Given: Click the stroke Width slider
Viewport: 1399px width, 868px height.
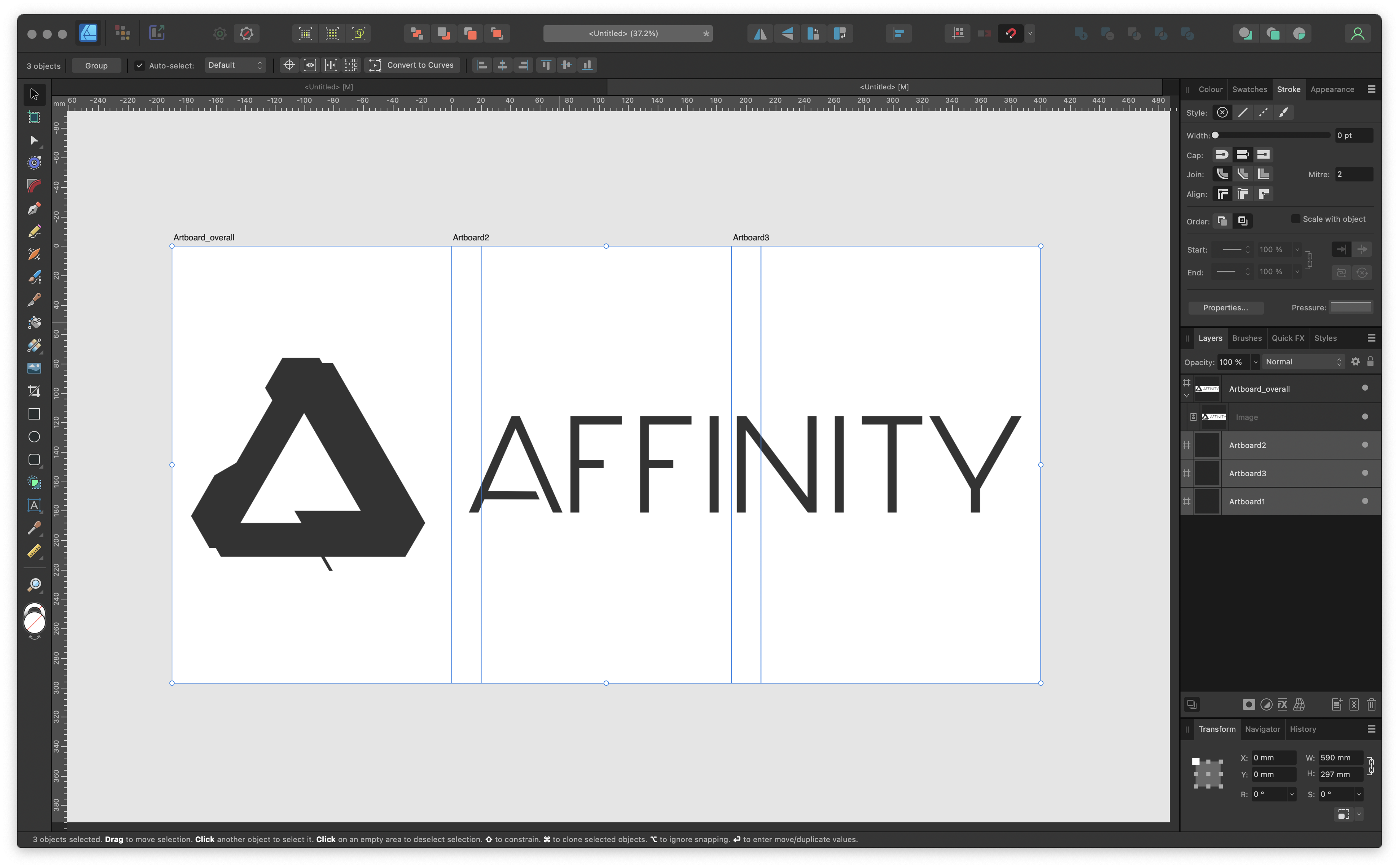Looking at the screenshot, I should 1272,135.
